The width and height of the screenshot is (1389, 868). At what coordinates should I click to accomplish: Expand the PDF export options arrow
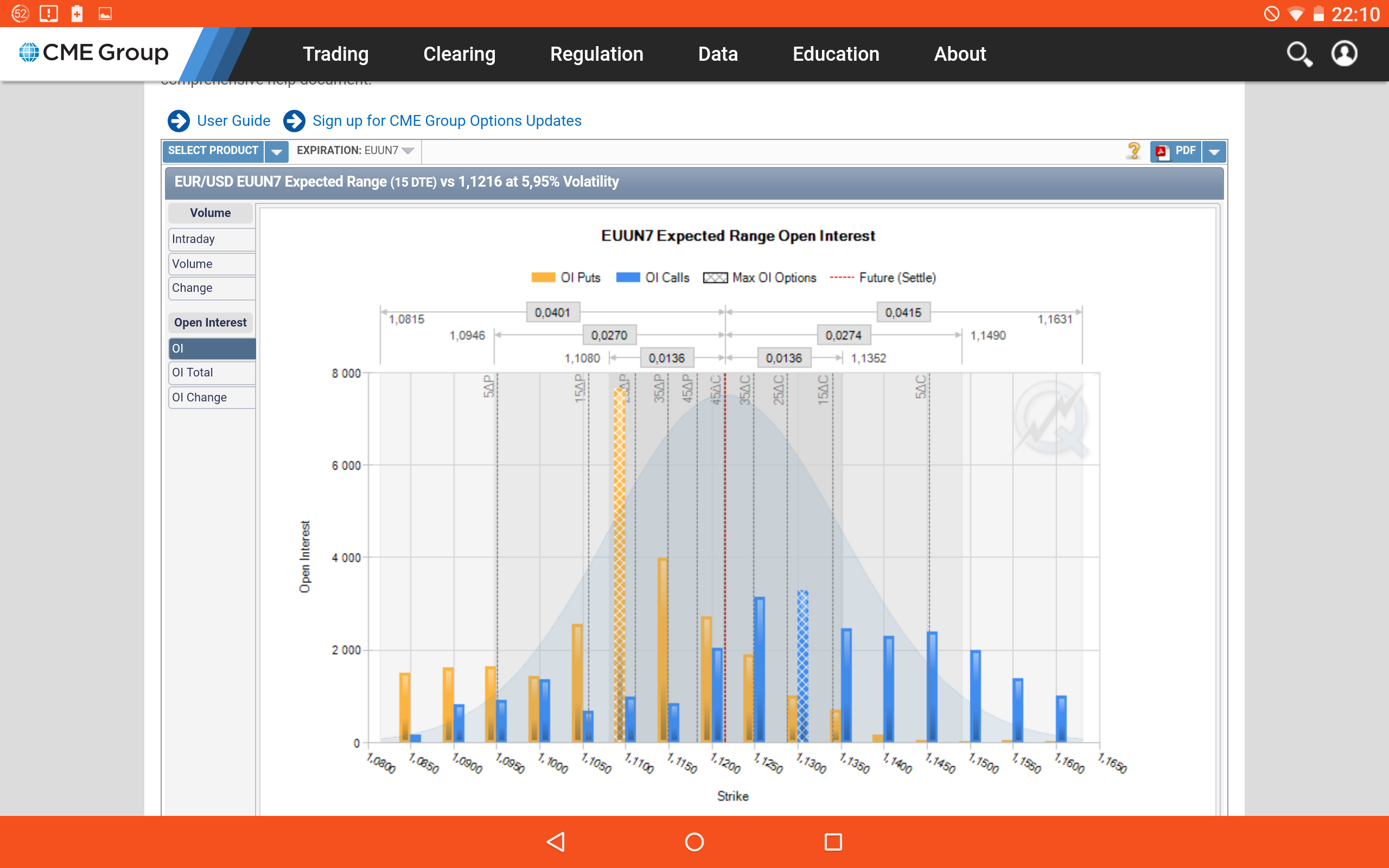[x=1214, y=151]
